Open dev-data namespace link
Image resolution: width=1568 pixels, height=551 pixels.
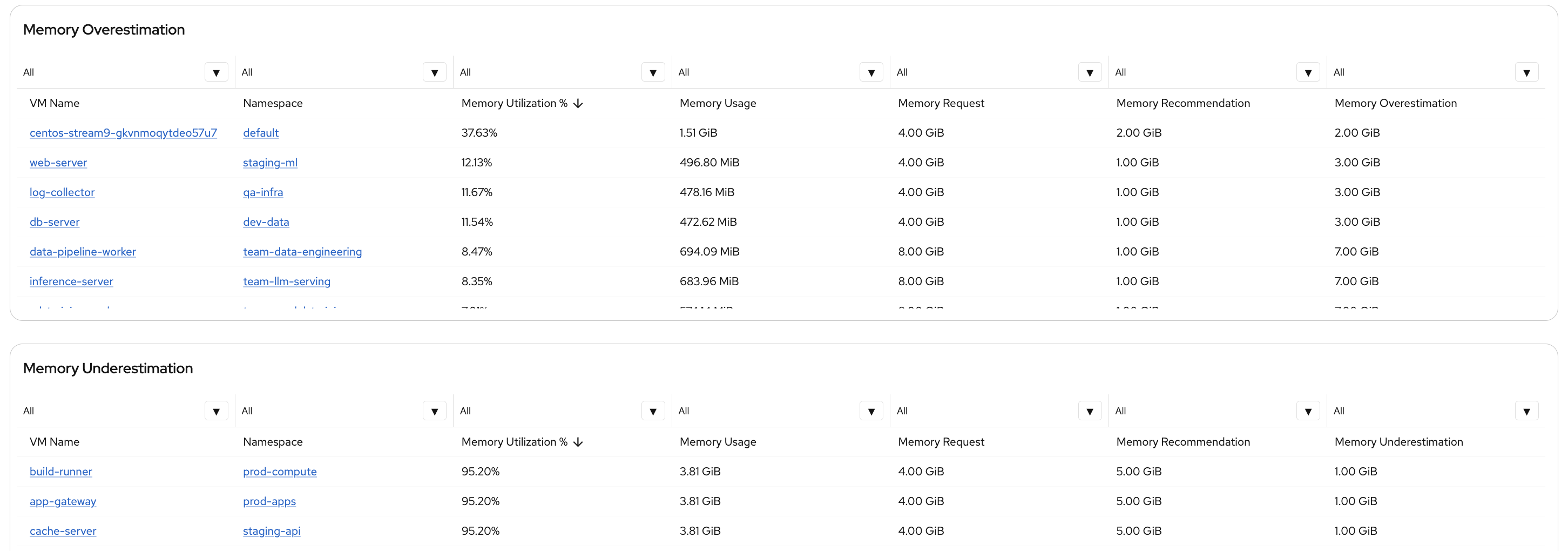266,222
